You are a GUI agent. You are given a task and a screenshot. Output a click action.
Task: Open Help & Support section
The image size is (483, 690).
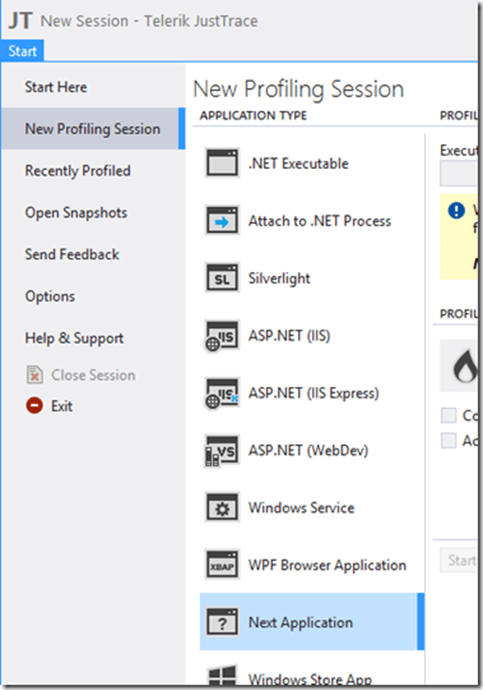[x=74, y=338]
